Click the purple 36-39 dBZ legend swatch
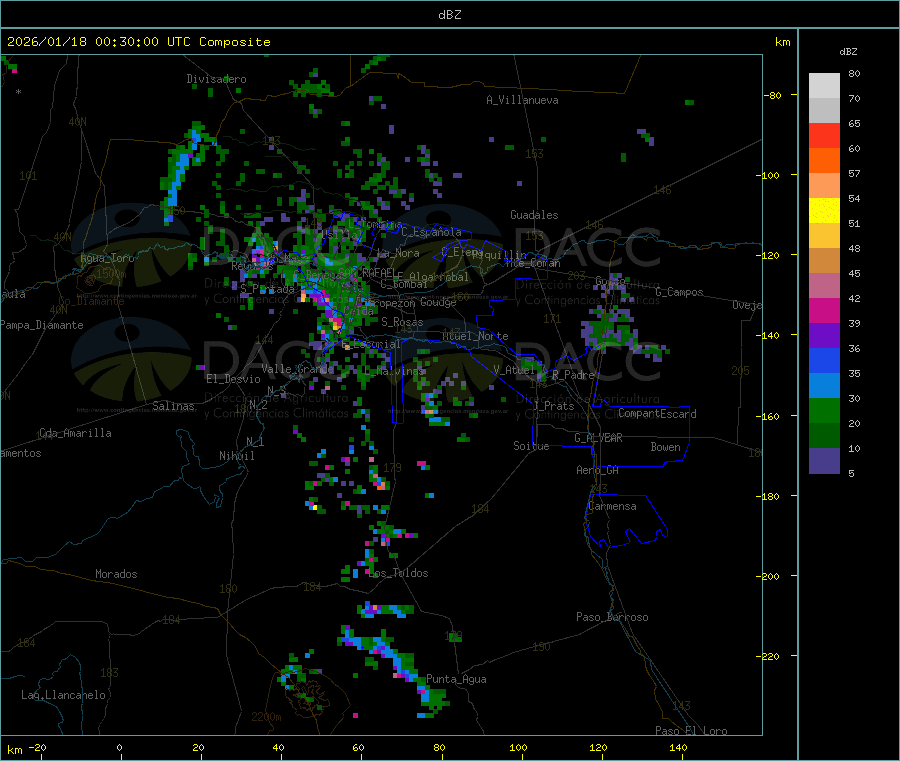The width and height of the screenshot is (900, 761). click(824, 336)
